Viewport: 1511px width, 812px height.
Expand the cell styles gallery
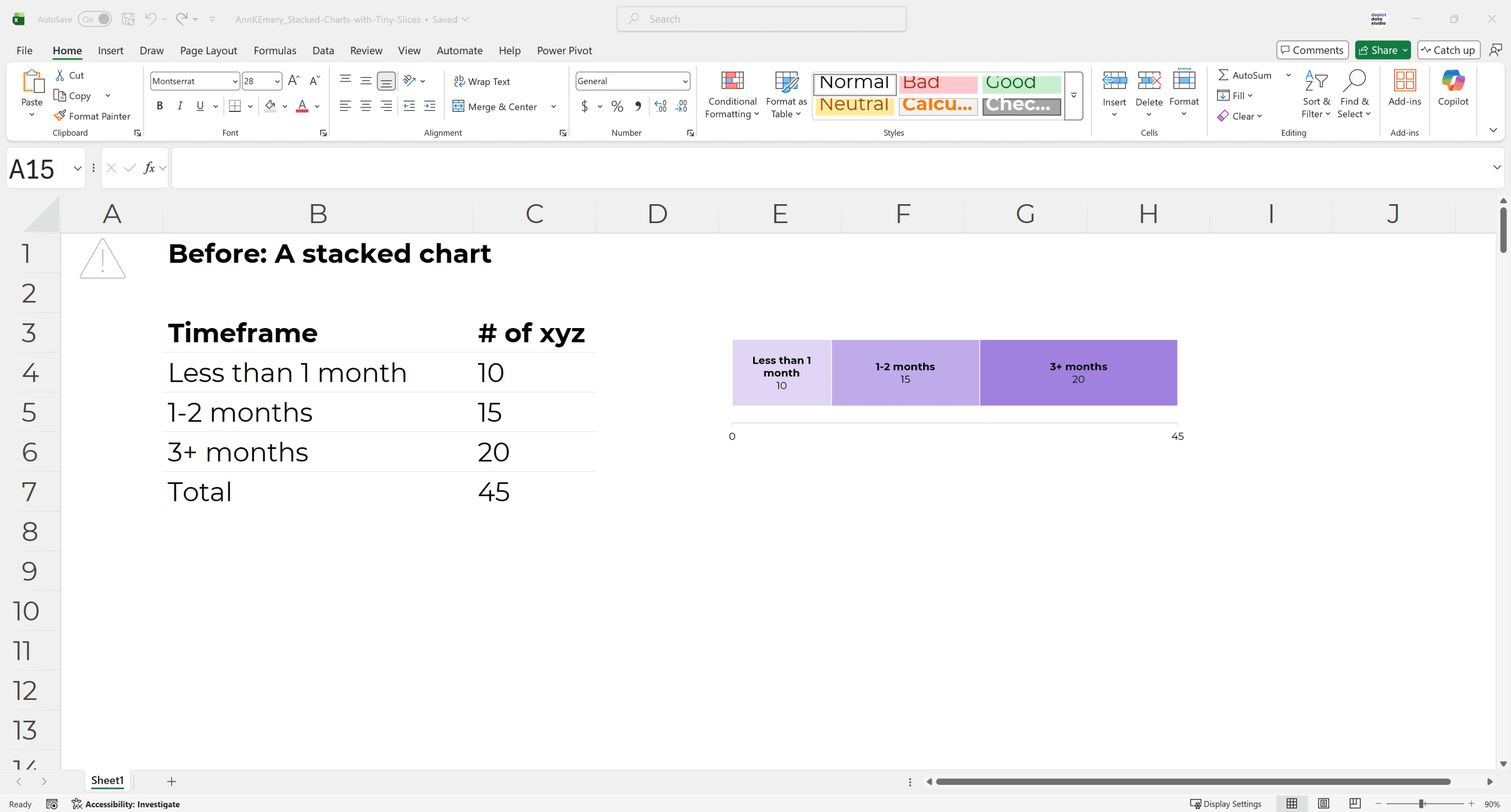pos(1074,96)
